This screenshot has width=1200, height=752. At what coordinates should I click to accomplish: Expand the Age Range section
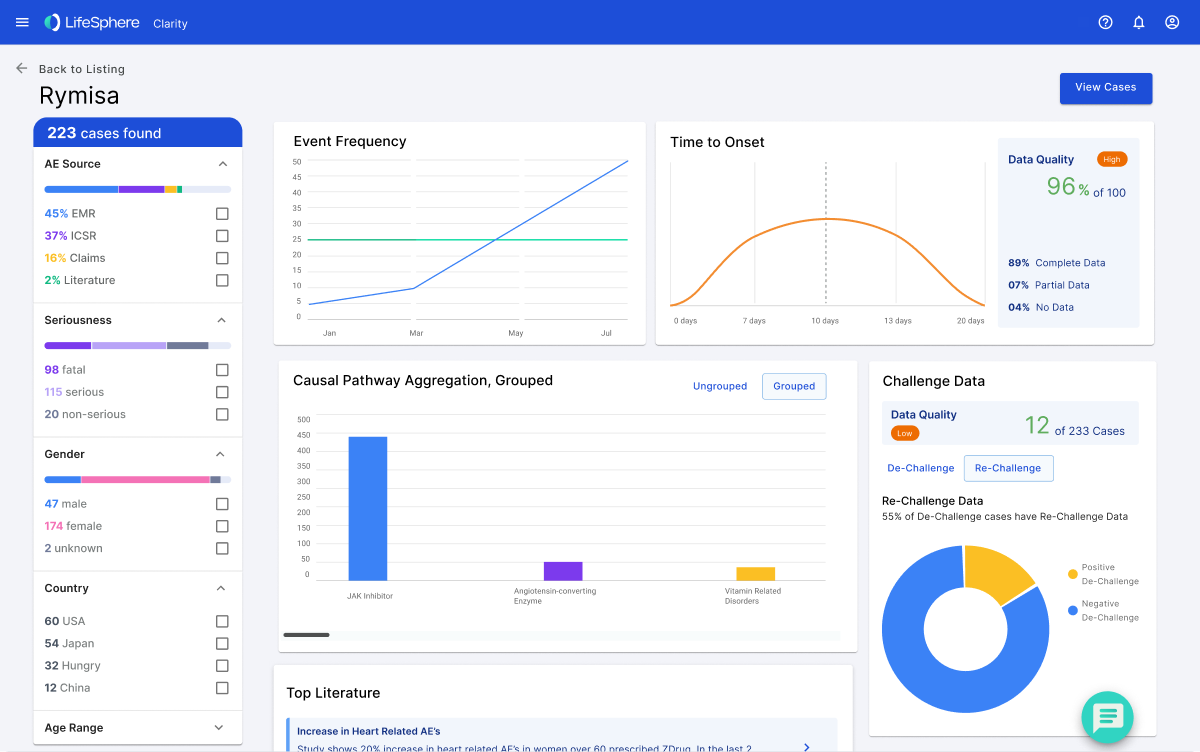point(220,728)
